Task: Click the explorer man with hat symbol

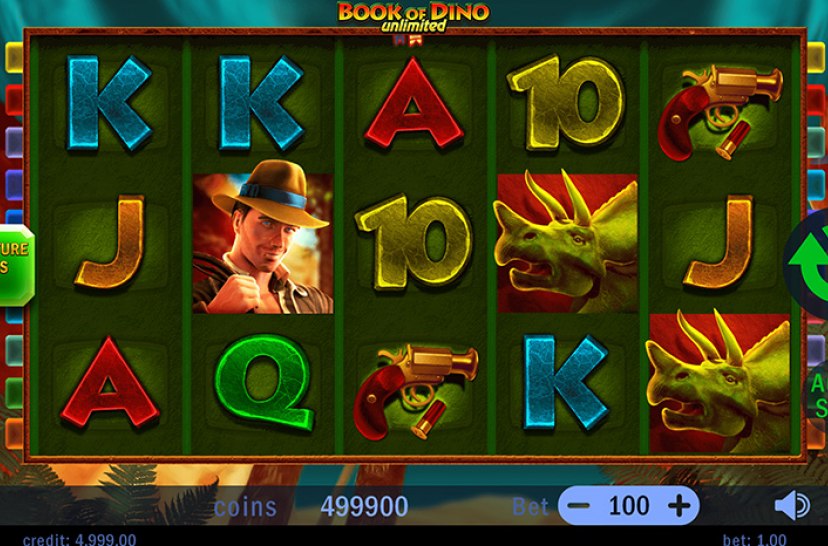Action: coord(263,243)
